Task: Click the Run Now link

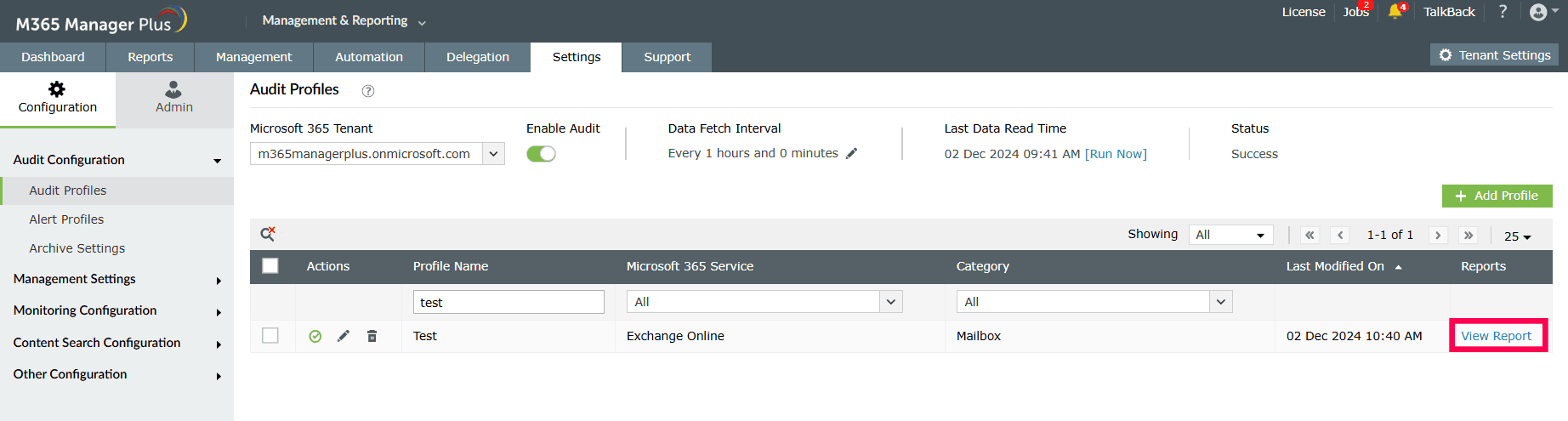Action: coord(1116,154)
